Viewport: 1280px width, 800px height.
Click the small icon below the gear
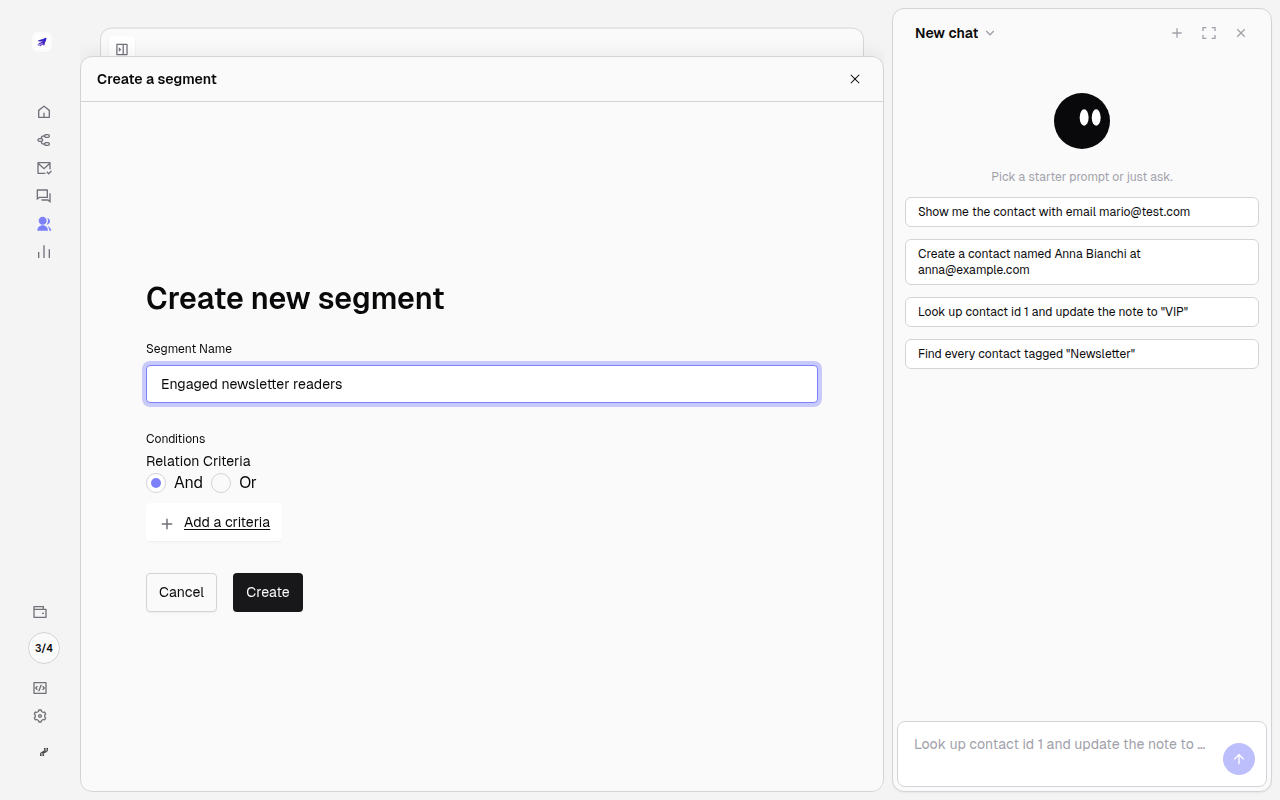click(x=44, y=752)
